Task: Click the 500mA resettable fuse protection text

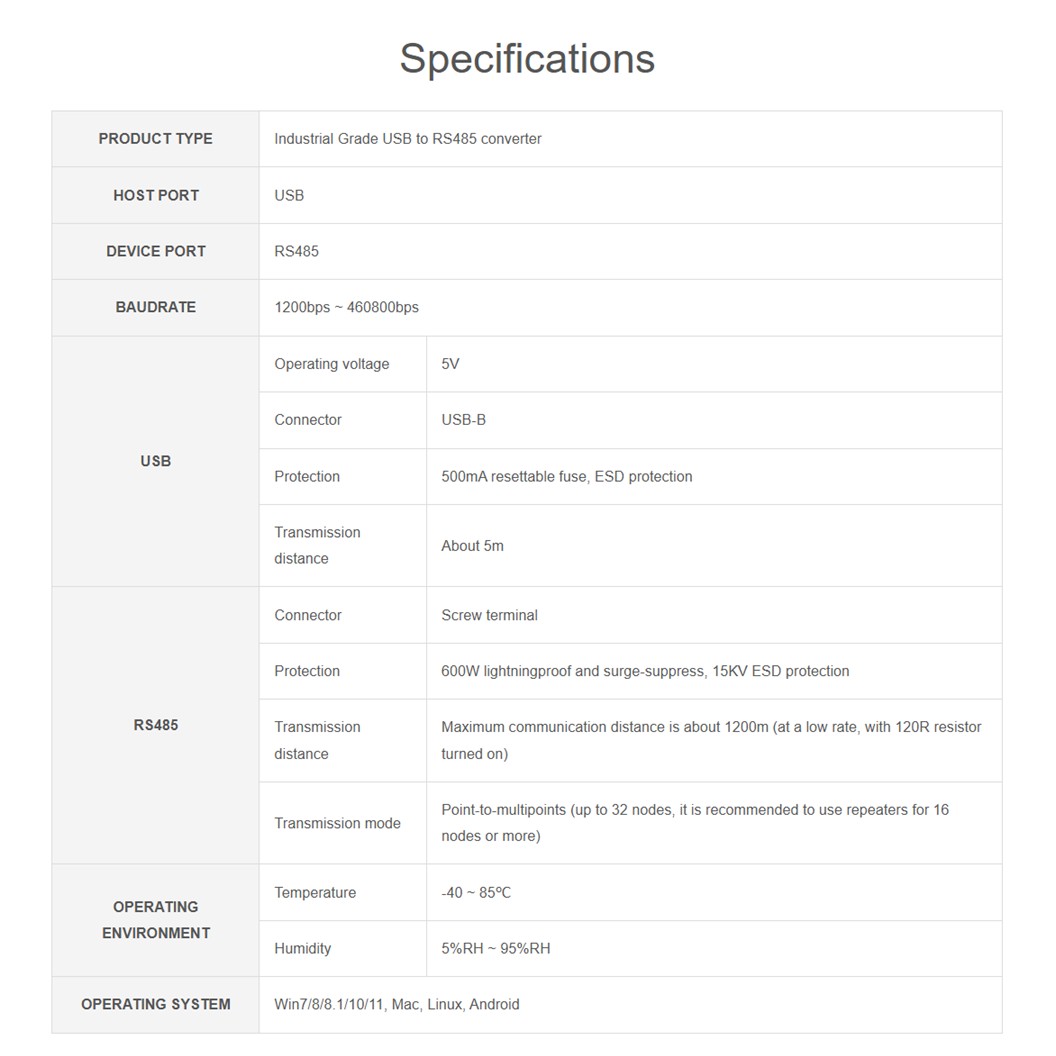Action: click(x=566, y=476)
